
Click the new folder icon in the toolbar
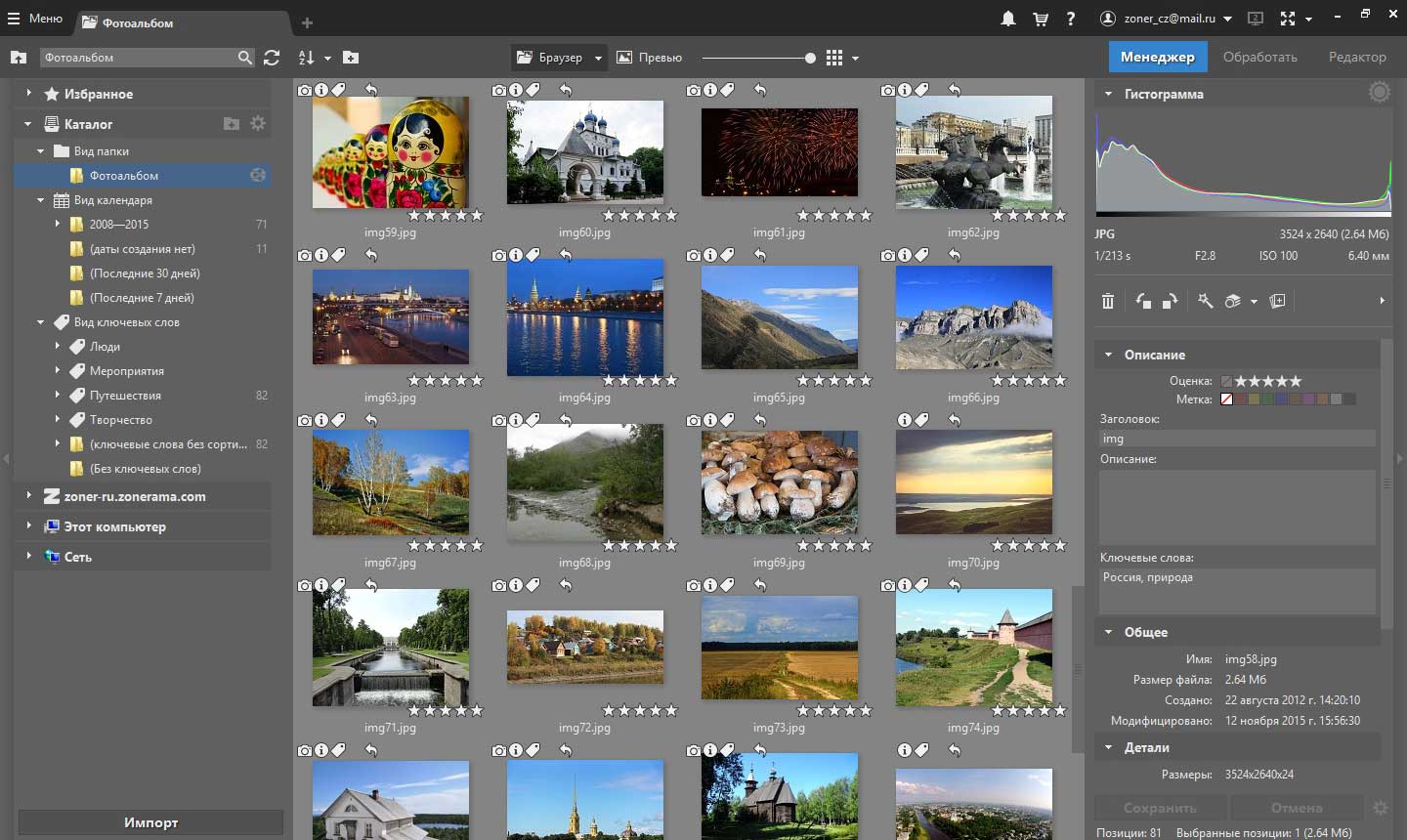pyautogui.click(x=351, y=58)
